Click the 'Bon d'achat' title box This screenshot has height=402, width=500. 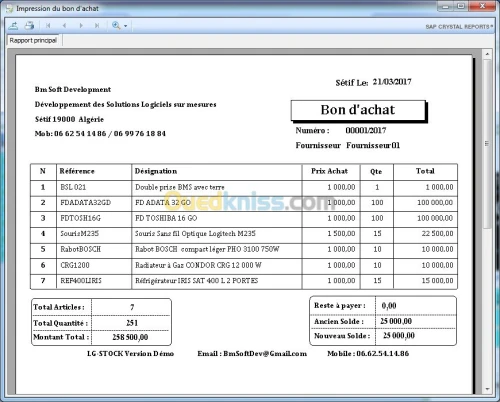pyautogui.click(x=358, y=110)
